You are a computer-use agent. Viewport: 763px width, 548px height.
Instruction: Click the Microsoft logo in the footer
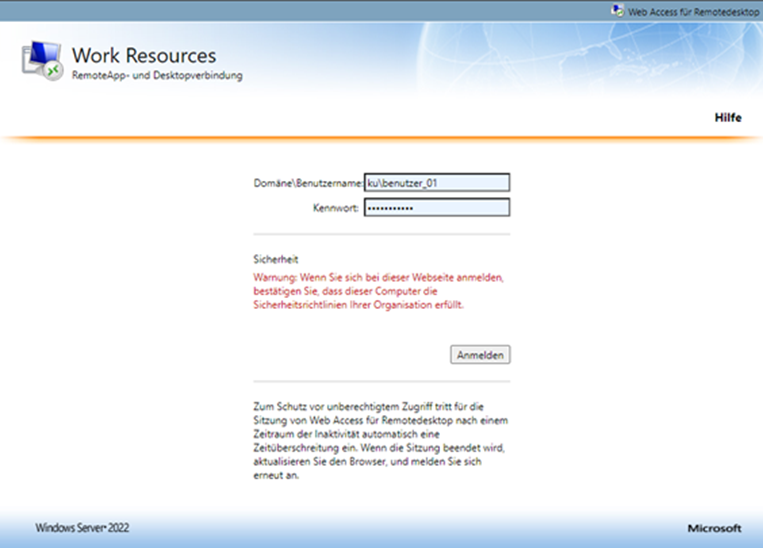(x=714, y=528)
